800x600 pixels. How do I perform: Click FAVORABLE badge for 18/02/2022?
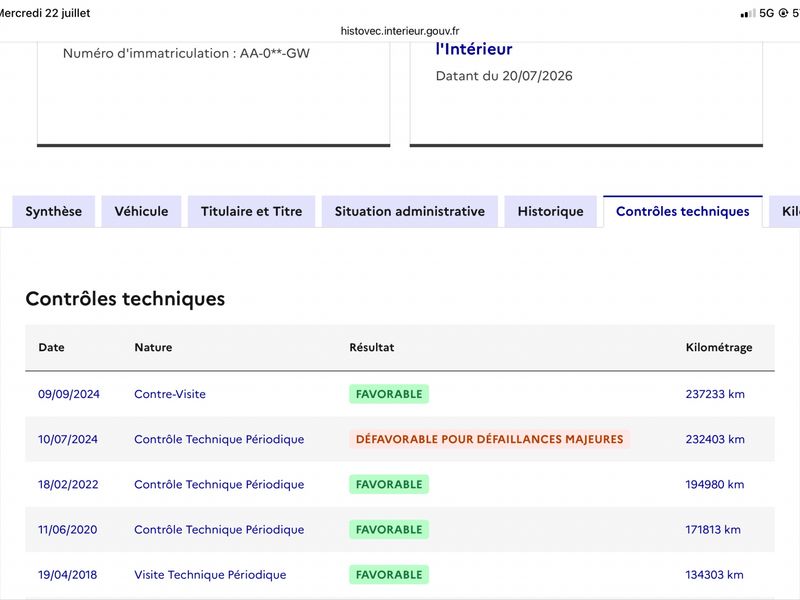point(389,484)
